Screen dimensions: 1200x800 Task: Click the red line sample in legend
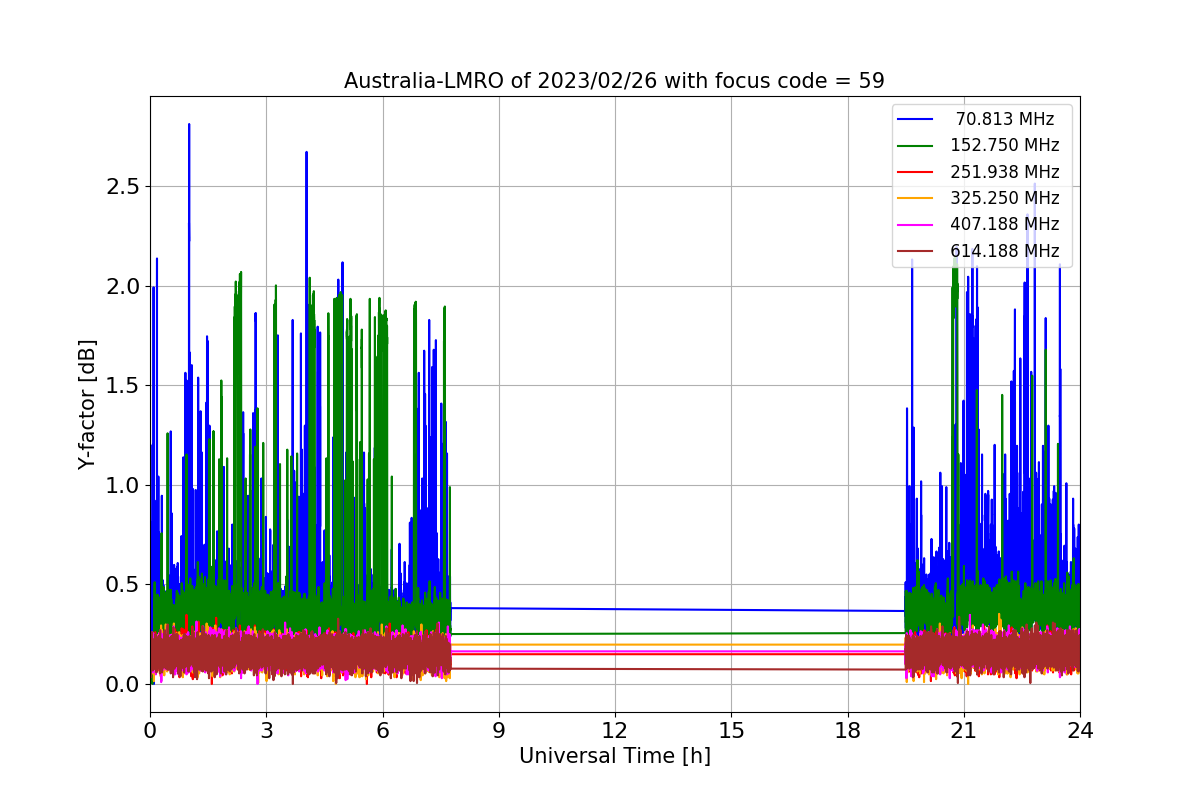click(916, 173)
